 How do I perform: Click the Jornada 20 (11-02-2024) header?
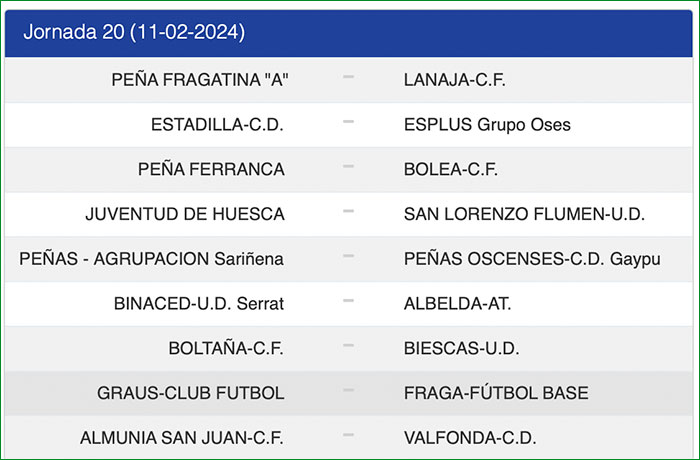pyautogui.click(x=134, y=32)
